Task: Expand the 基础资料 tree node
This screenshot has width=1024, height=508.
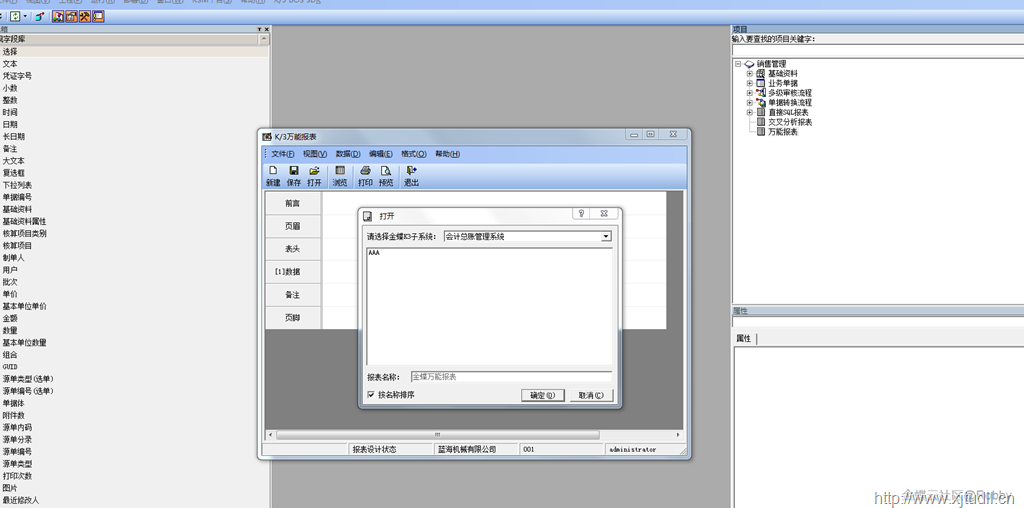Action: point(749,74)
